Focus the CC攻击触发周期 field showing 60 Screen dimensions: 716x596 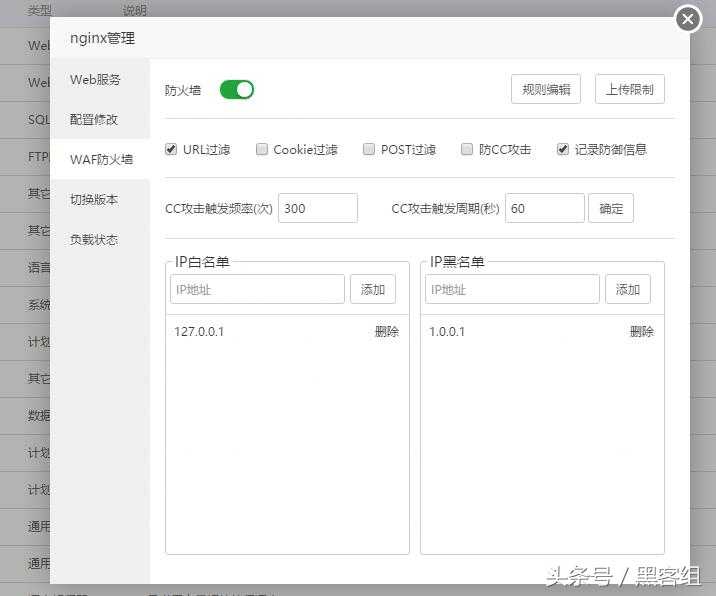click(x=545, y=208)
